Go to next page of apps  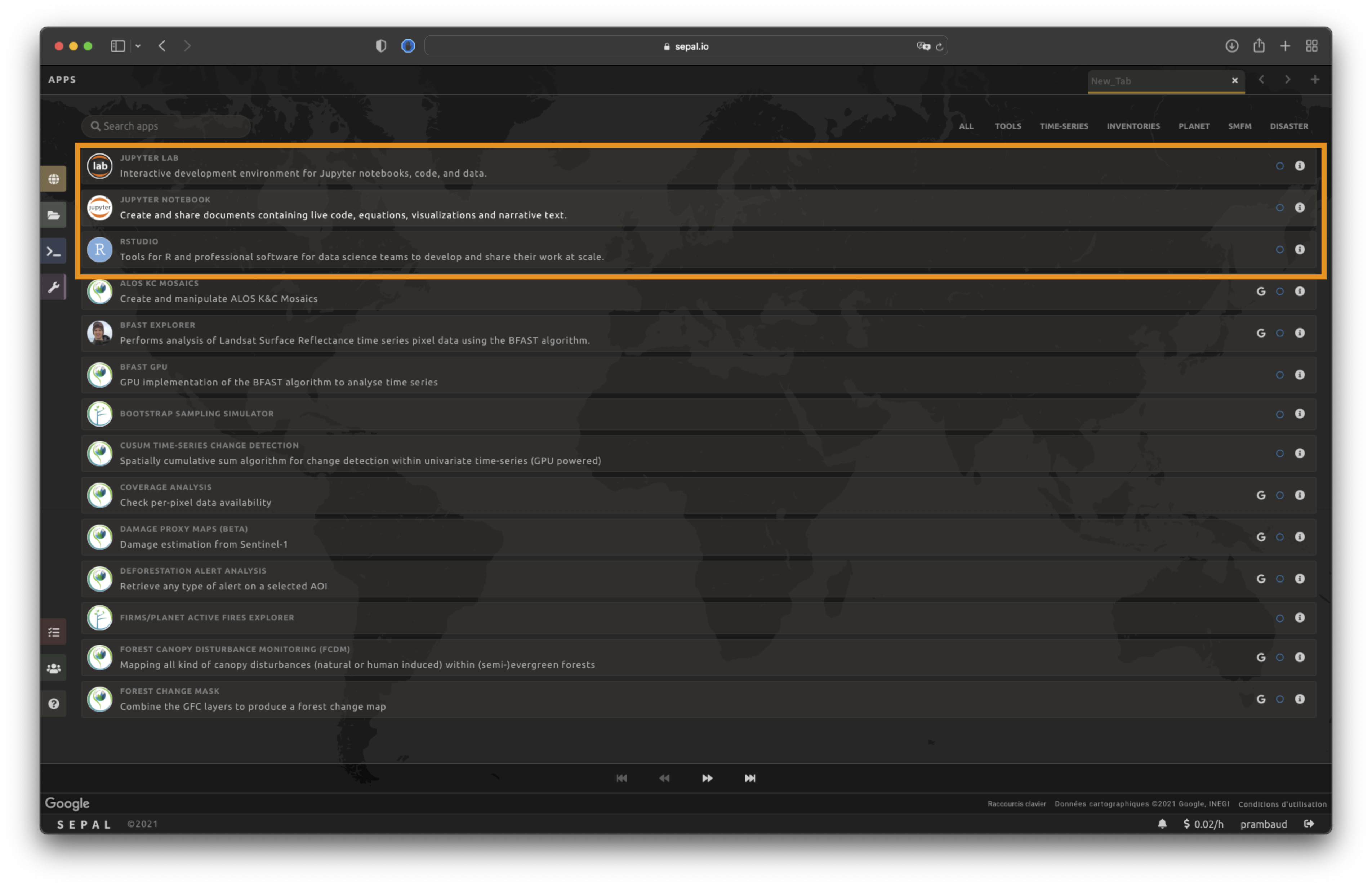click(707, 778)
